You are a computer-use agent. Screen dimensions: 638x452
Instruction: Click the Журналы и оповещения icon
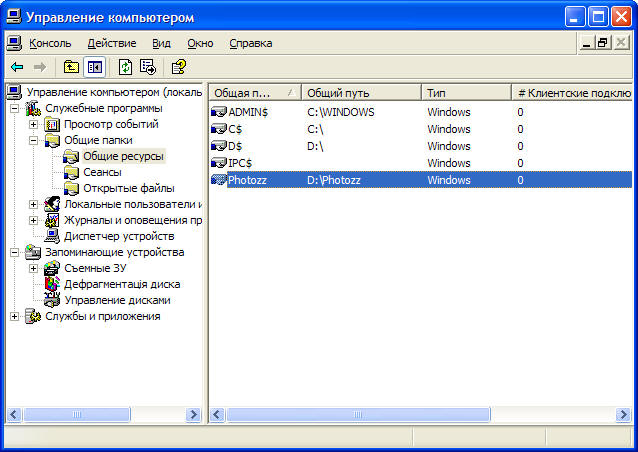tap(52, 221)
